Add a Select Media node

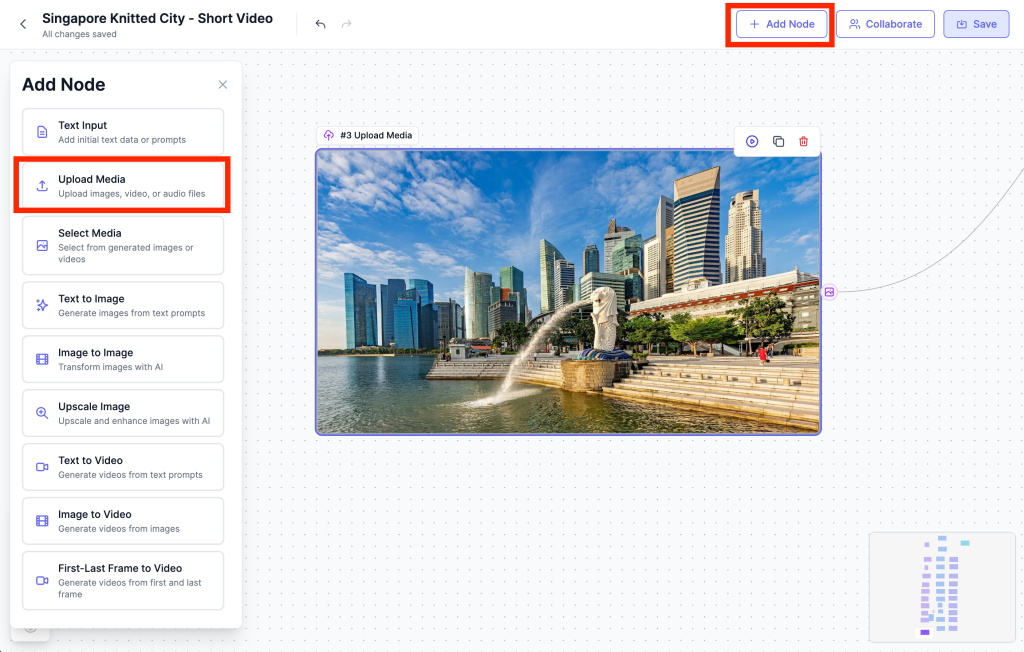pos(123,245)
